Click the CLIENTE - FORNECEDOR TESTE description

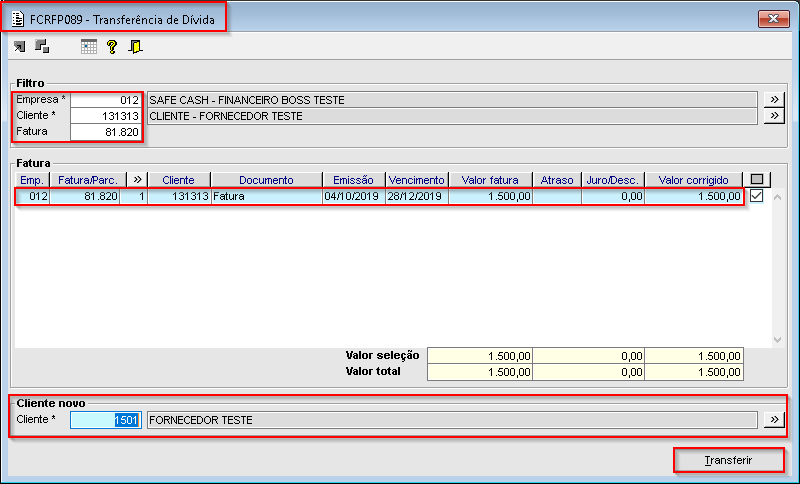(452, 116)
